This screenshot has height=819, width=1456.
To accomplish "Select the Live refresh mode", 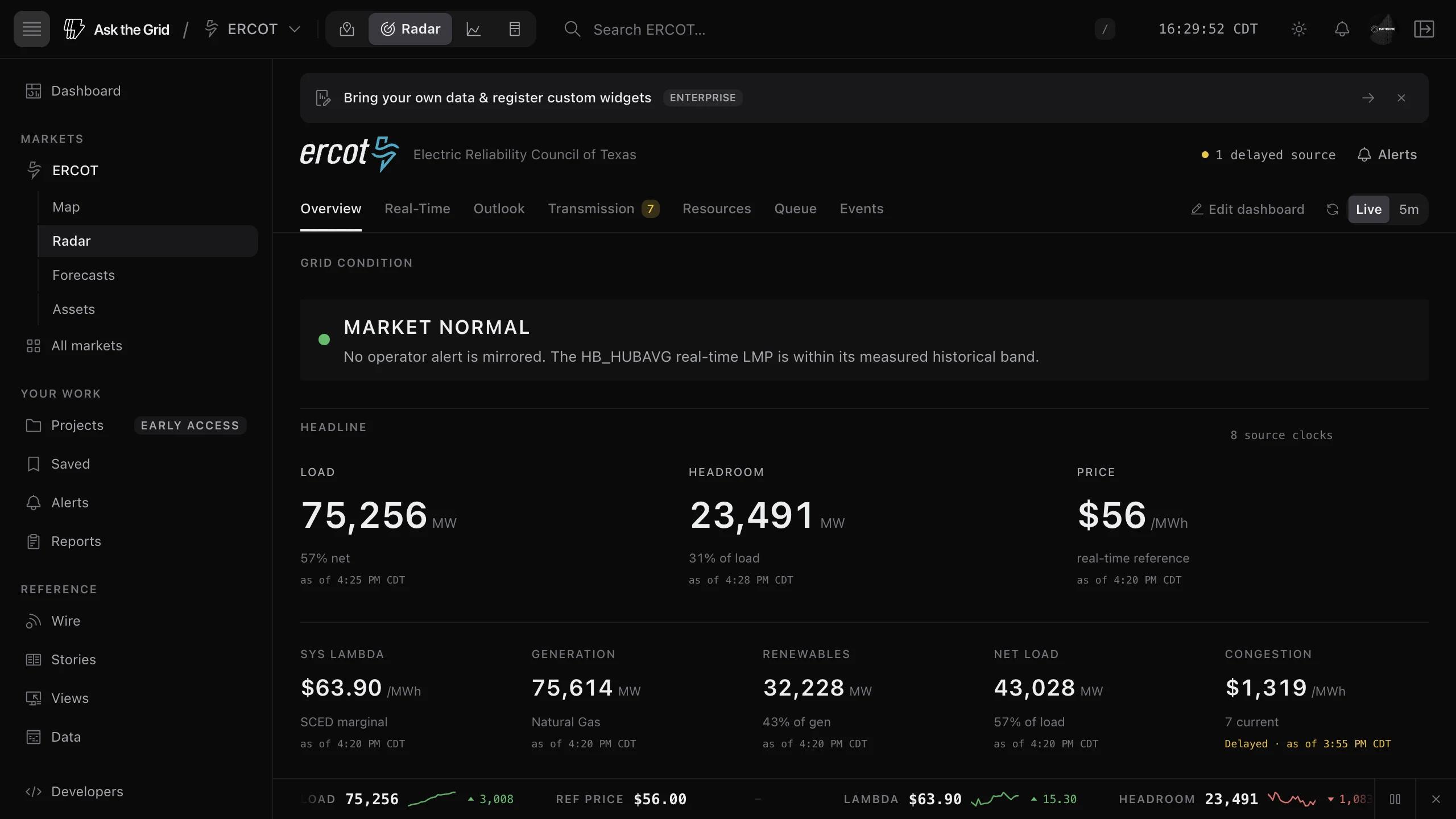I will coord(1368,209).
